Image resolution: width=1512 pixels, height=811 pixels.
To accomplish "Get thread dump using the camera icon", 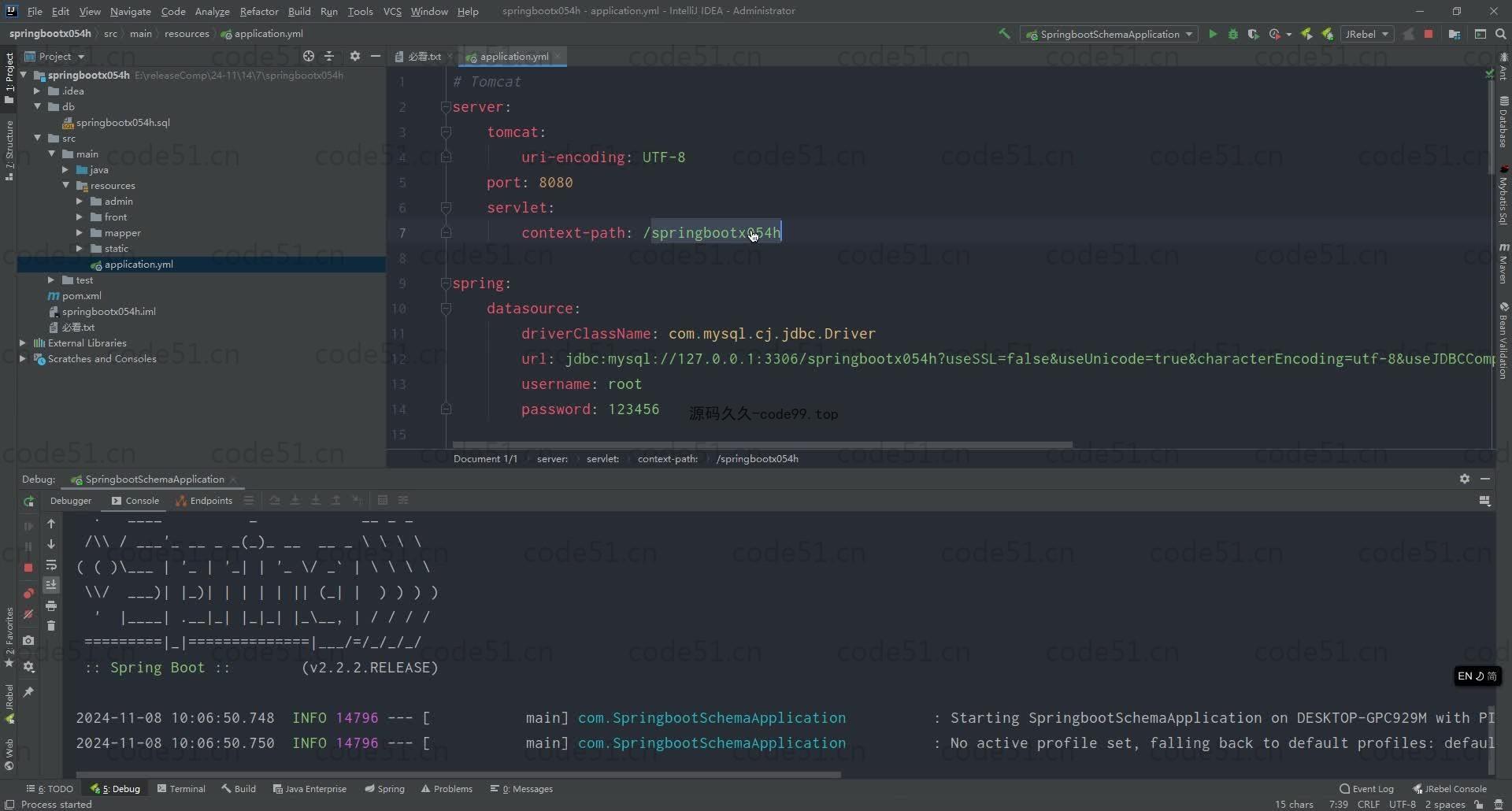I will (x=28, y=640).
